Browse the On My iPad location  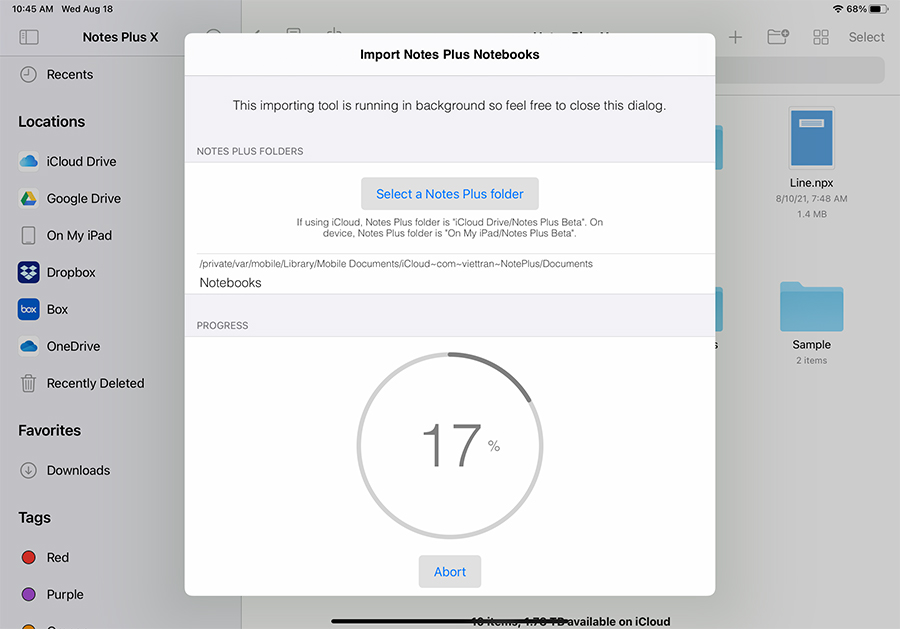[x=65, y=235]
